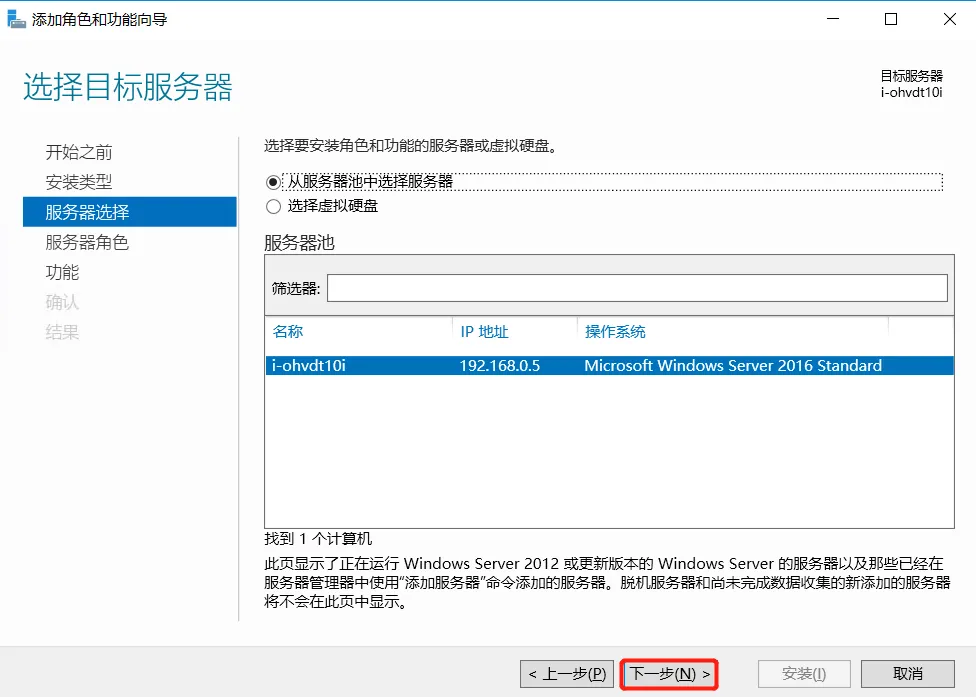Click the 筛选器 filter input box
Viewport: 976px width, 697px height.
(637, 288)
